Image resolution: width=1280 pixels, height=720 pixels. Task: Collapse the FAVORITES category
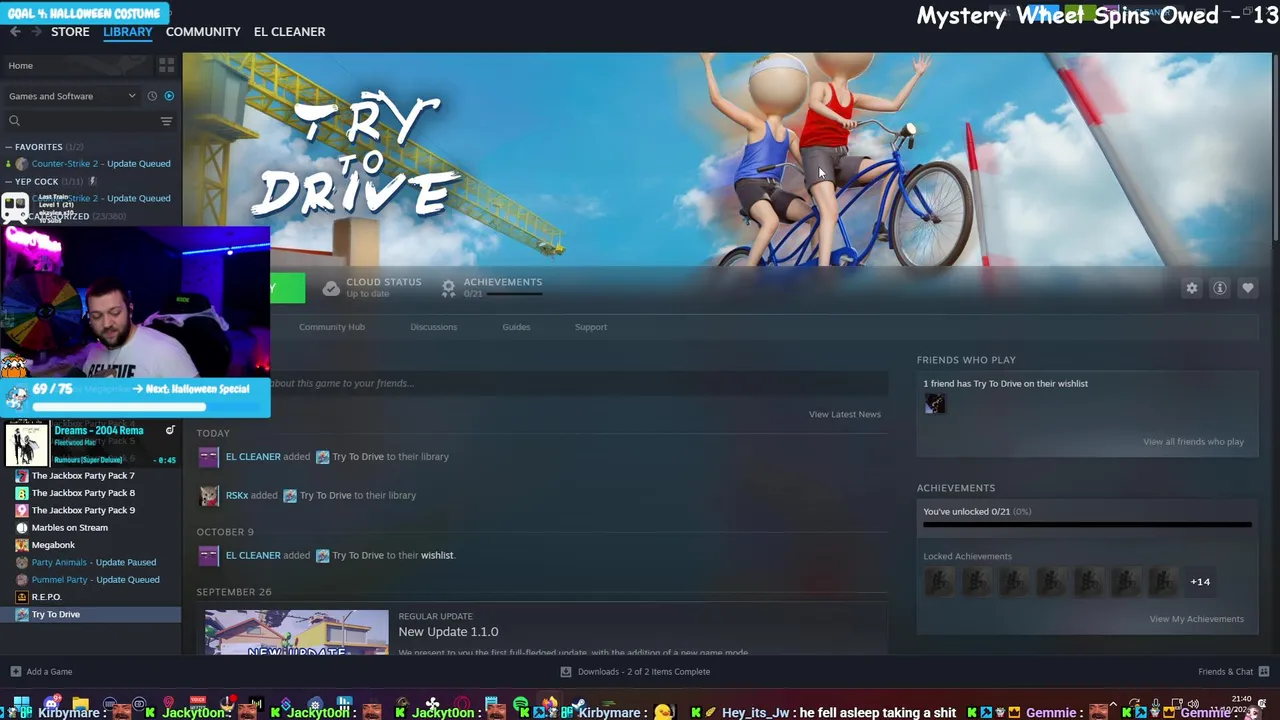tap(9, 147)
